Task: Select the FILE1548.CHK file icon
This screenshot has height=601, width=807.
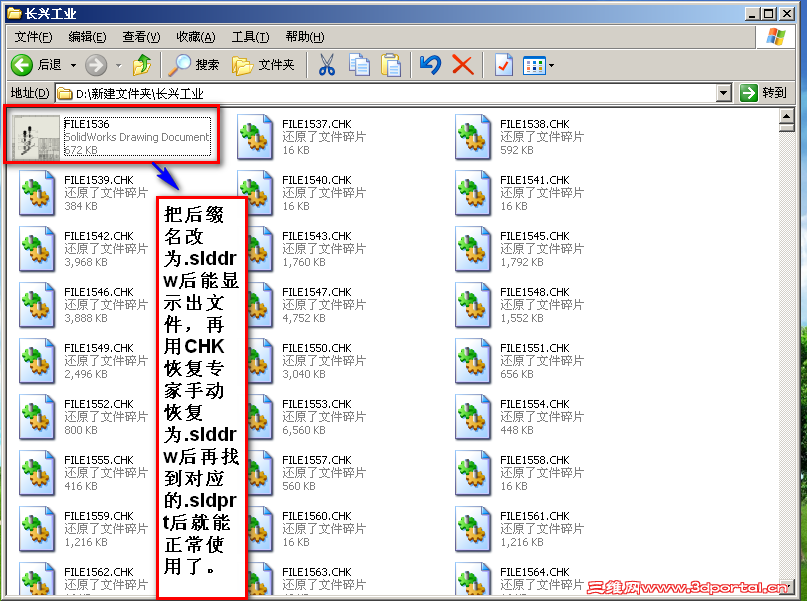Action: point(472,305)
